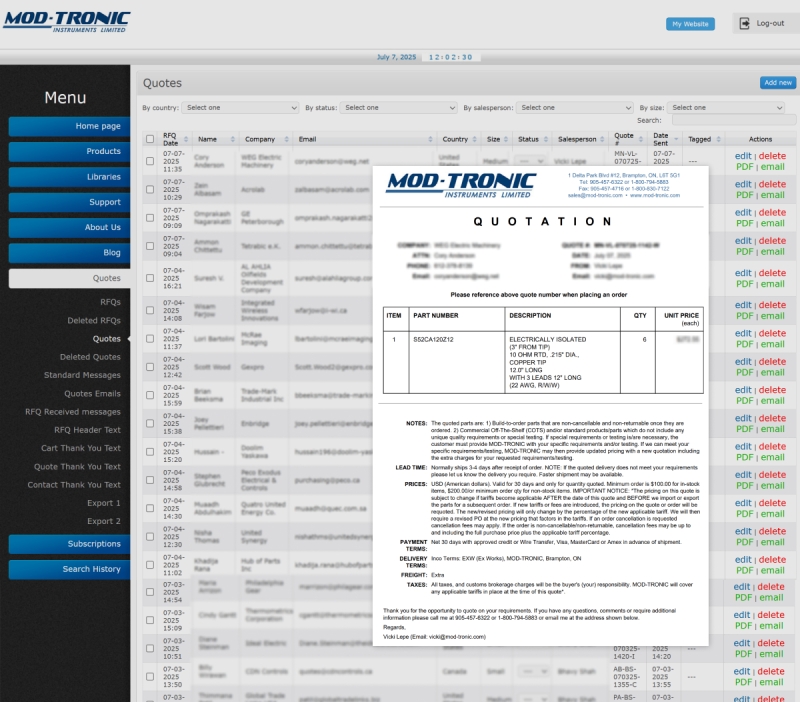Open the Libraries menu item
This screenshot has height=702, width=800.
tap(69, 177)
